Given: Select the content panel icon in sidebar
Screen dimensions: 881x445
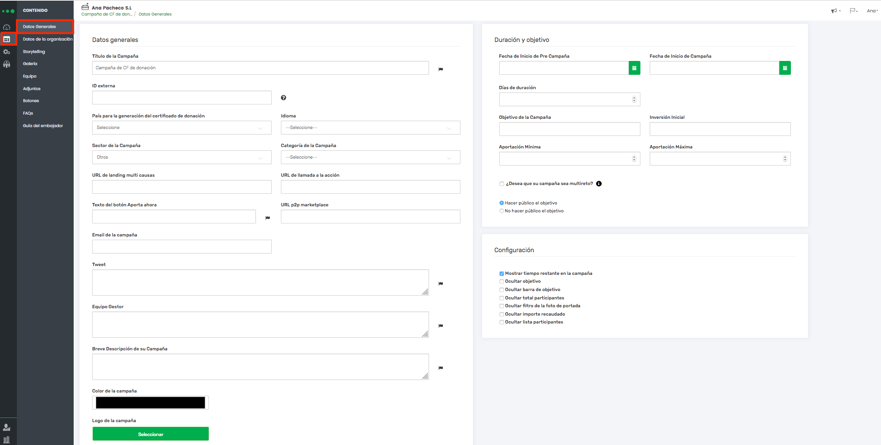Looking at the screenshot, I should [x=7, y=39].
